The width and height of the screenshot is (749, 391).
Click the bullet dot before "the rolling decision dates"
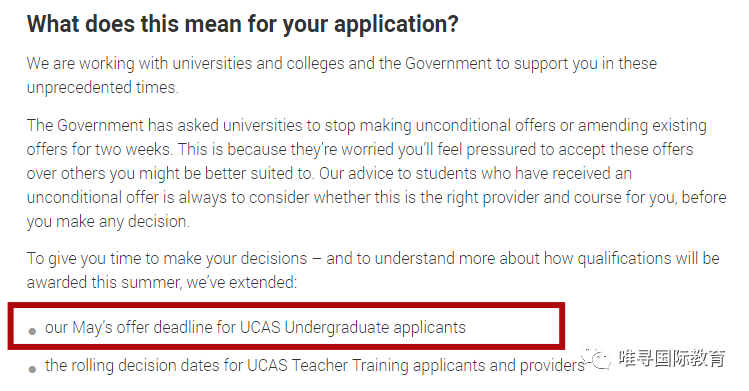tap(32, 369)
